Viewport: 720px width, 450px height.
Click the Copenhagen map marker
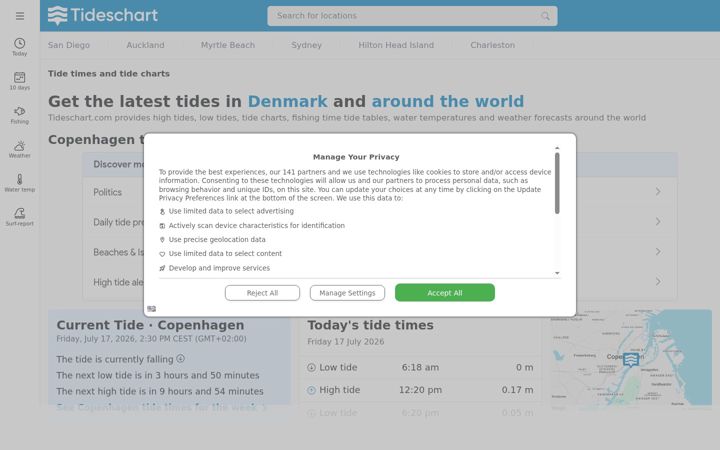point(631,359)
